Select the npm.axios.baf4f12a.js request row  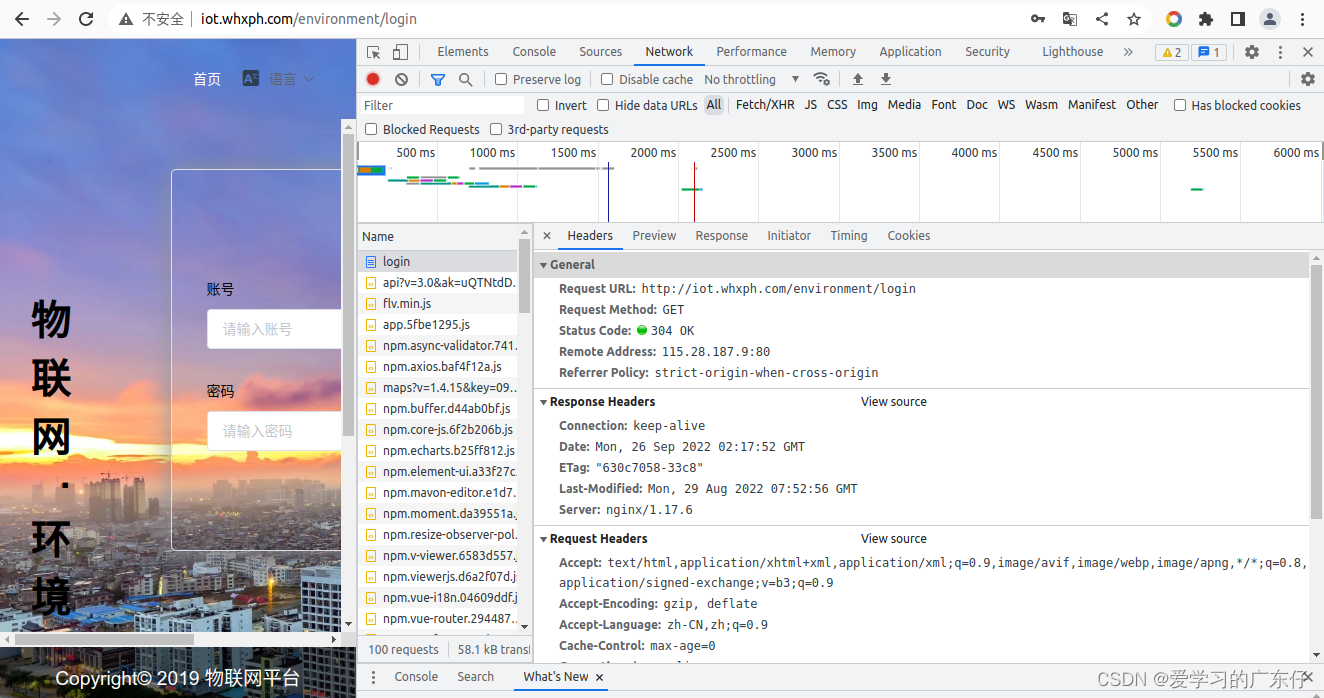(438, 367)
